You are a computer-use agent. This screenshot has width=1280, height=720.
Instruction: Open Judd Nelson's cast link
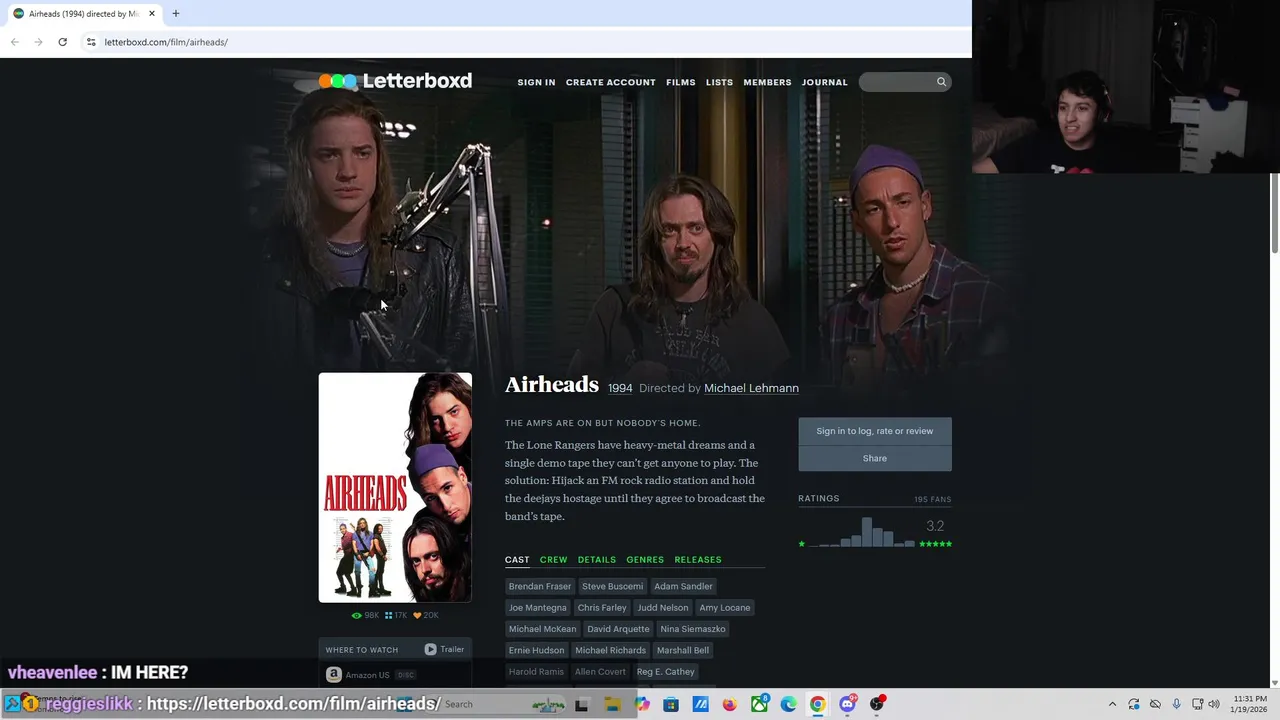click(x=663, y=607)
